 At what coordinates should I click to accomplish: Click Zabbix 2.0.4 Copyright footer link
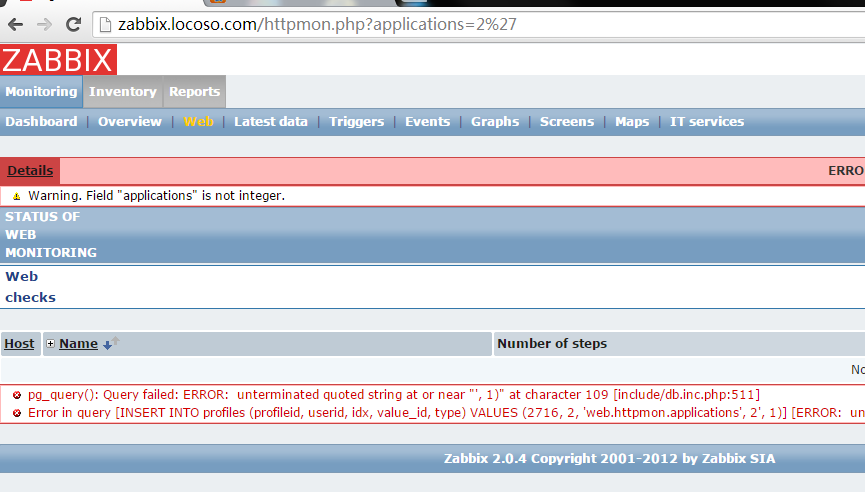click(x=610, y=458)
